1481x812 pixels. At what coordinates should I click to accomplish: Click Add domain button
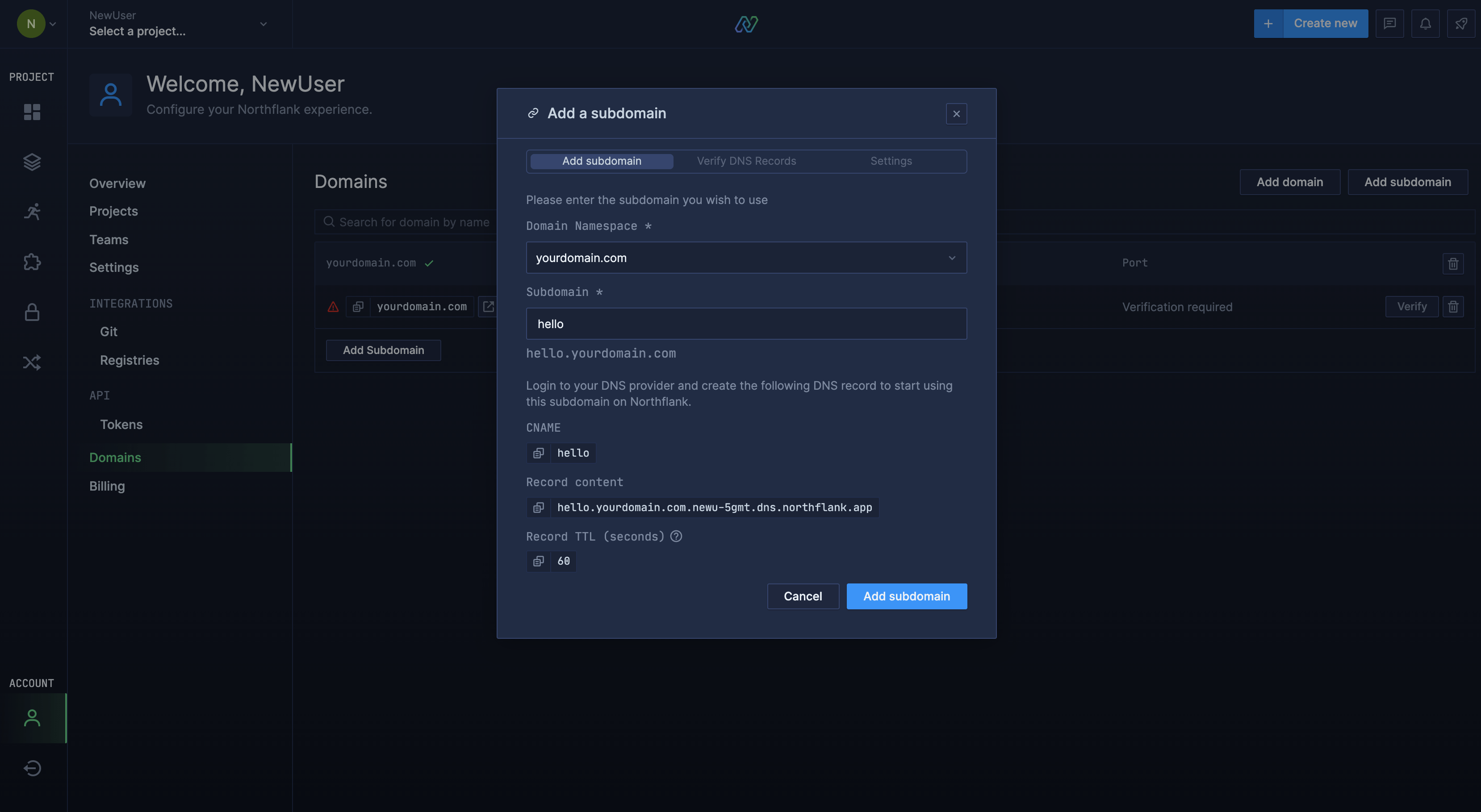click(1289, 182)
